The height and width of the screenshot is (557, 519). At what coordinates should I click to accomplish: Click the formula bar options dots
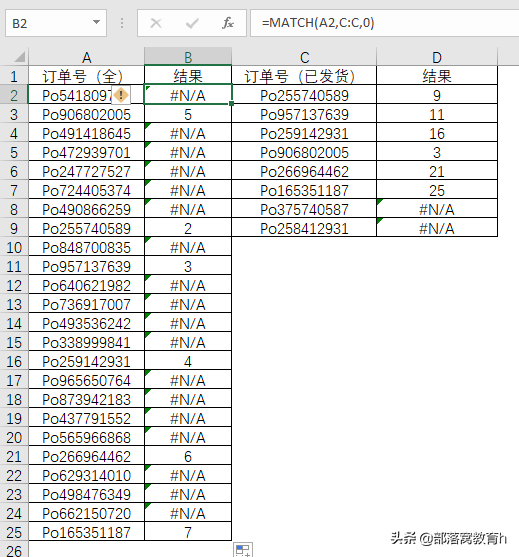pyautogui.click(x=122, y=23)
